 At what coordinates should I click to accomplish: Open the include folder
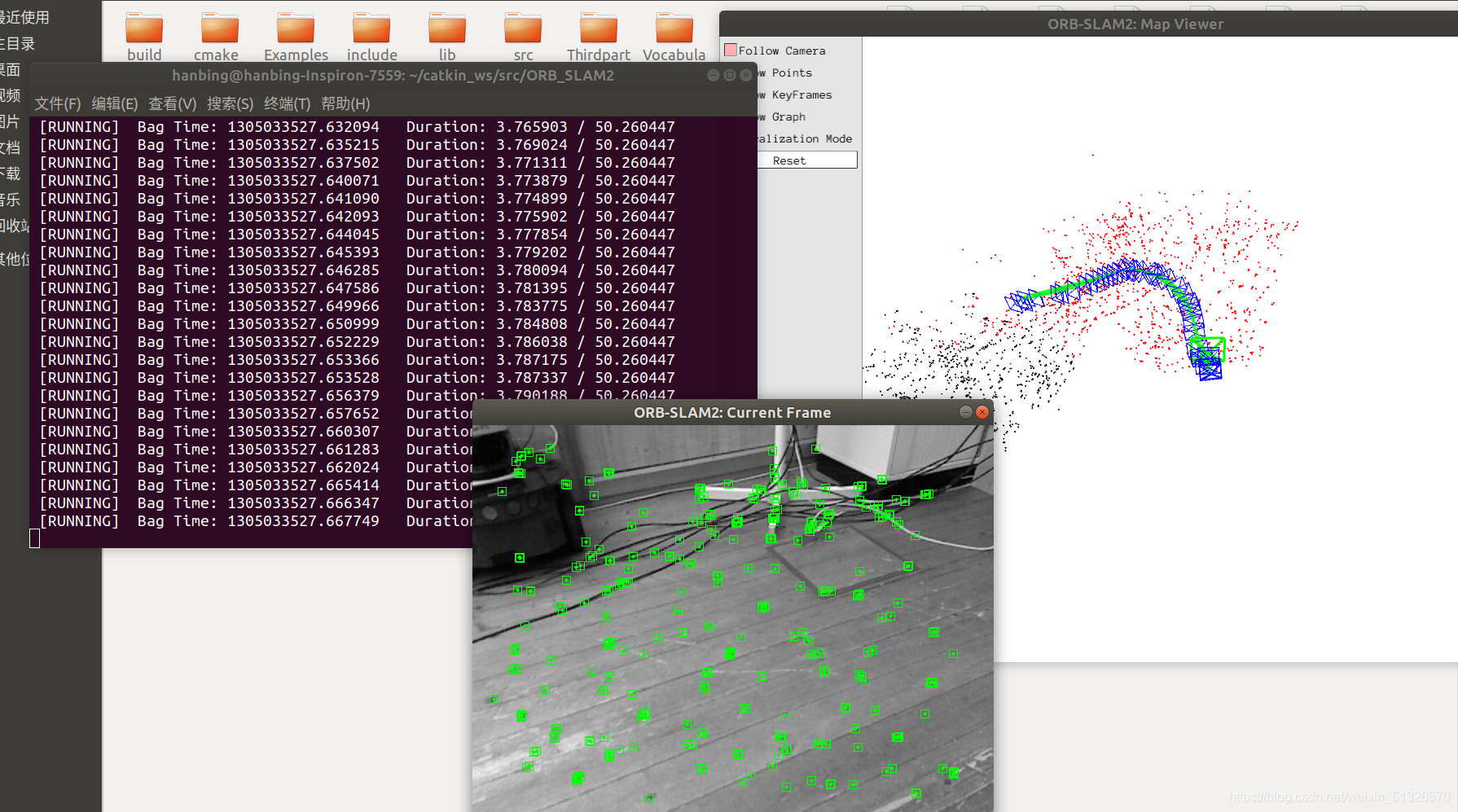372,37
